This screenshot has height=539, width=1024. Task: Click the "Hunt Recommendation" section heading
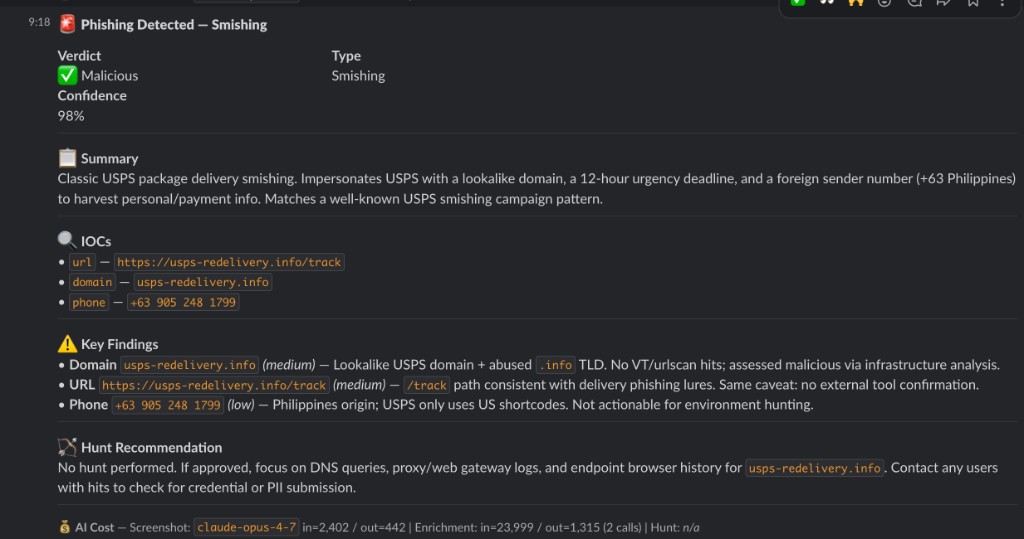click(152, 448)
